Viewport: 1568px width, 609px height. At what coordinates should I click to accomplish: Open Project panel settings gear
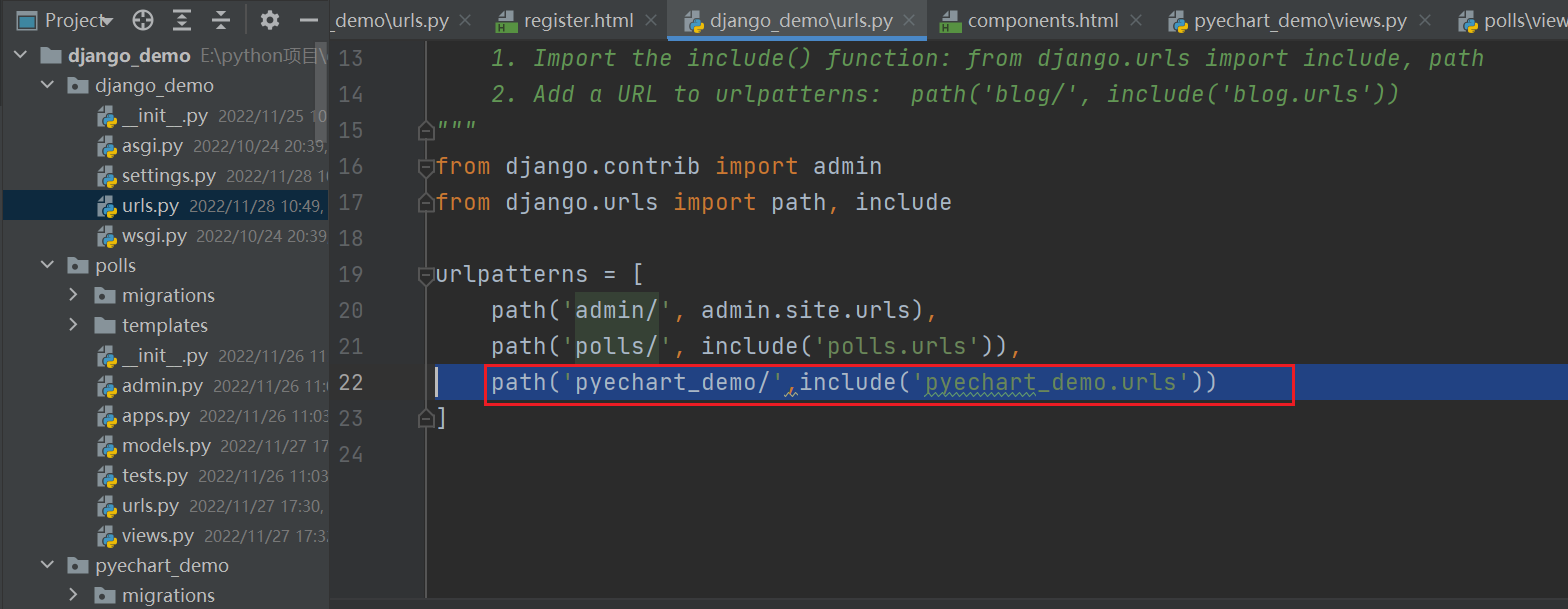click(x=270, y=20)
